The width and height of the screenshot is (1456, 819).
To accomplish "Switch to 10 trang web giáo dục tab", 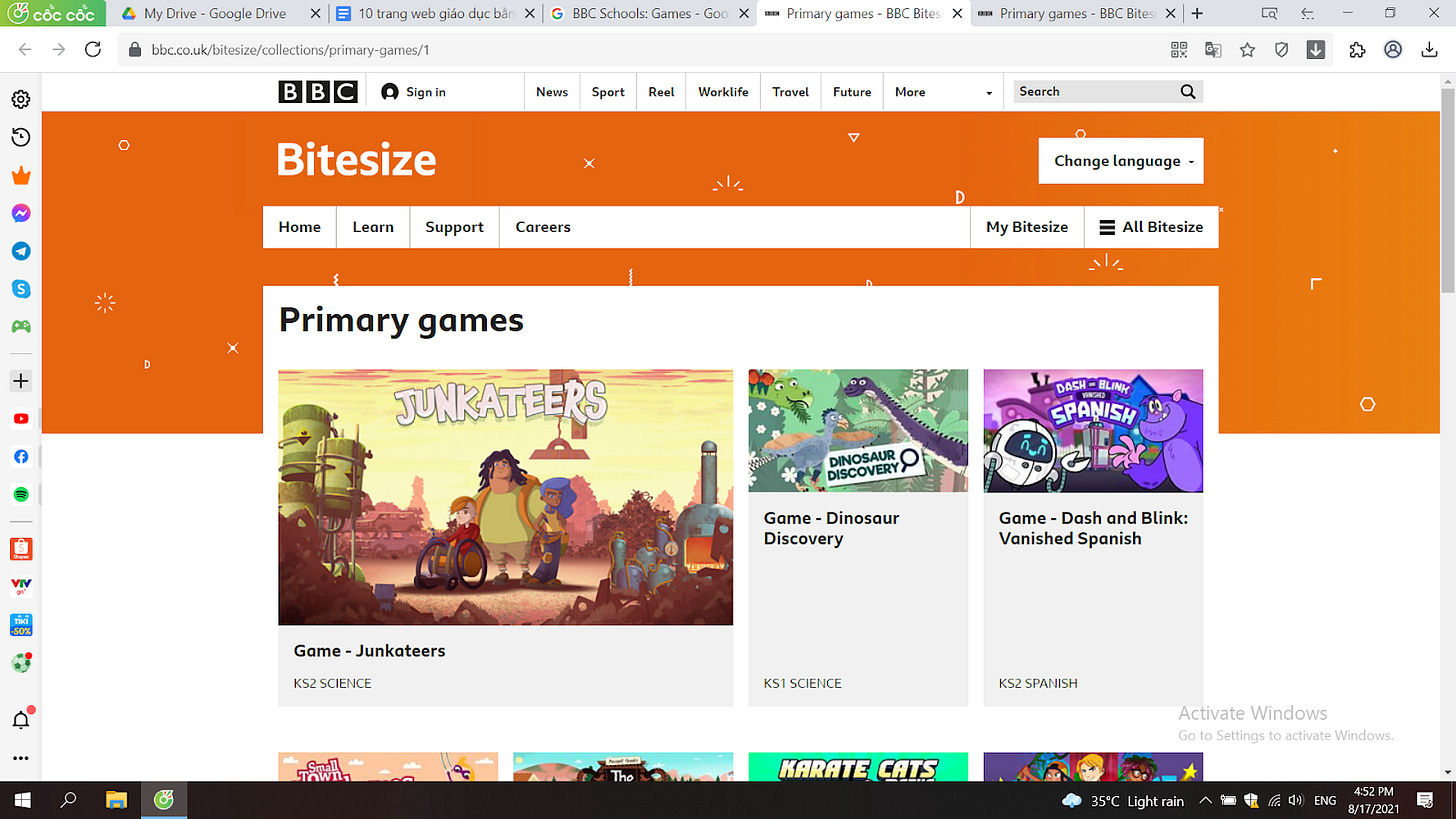I will pyautogui.click(x=436, y=14).
